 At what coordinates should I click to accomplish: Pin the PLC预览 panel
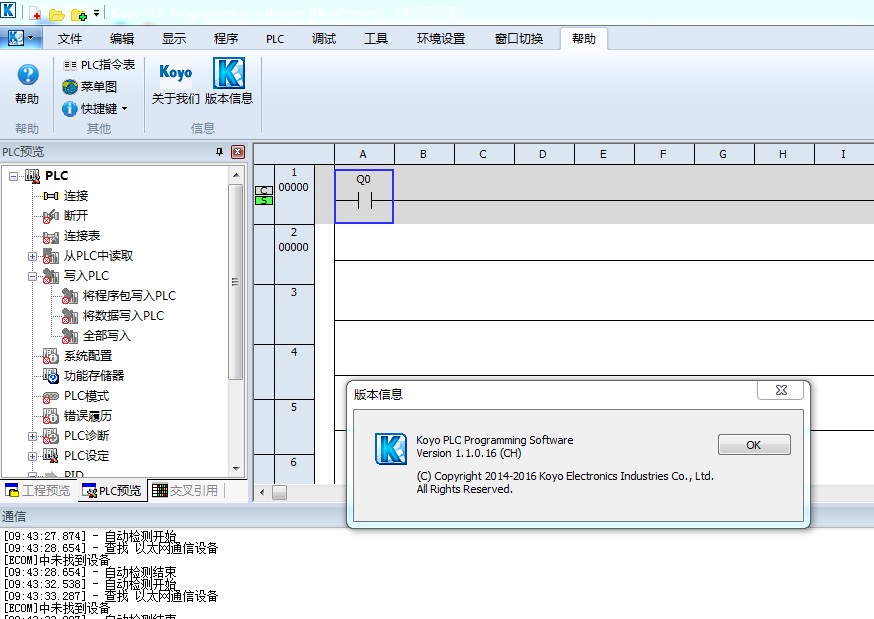[220, 152]
